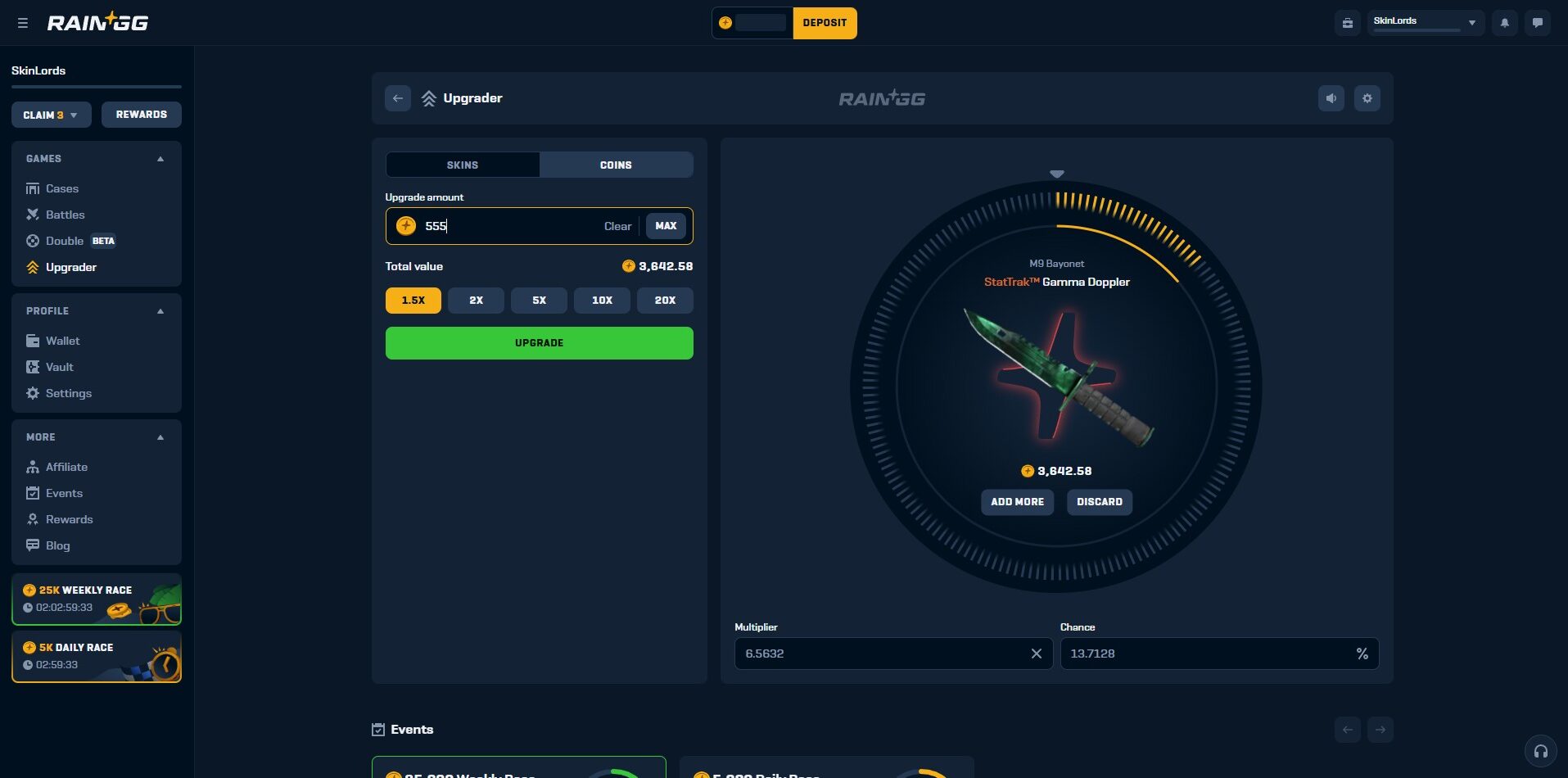Switch to the COINS tab
This screenshot has width=1568, height=778.
(x=616, y=165)
